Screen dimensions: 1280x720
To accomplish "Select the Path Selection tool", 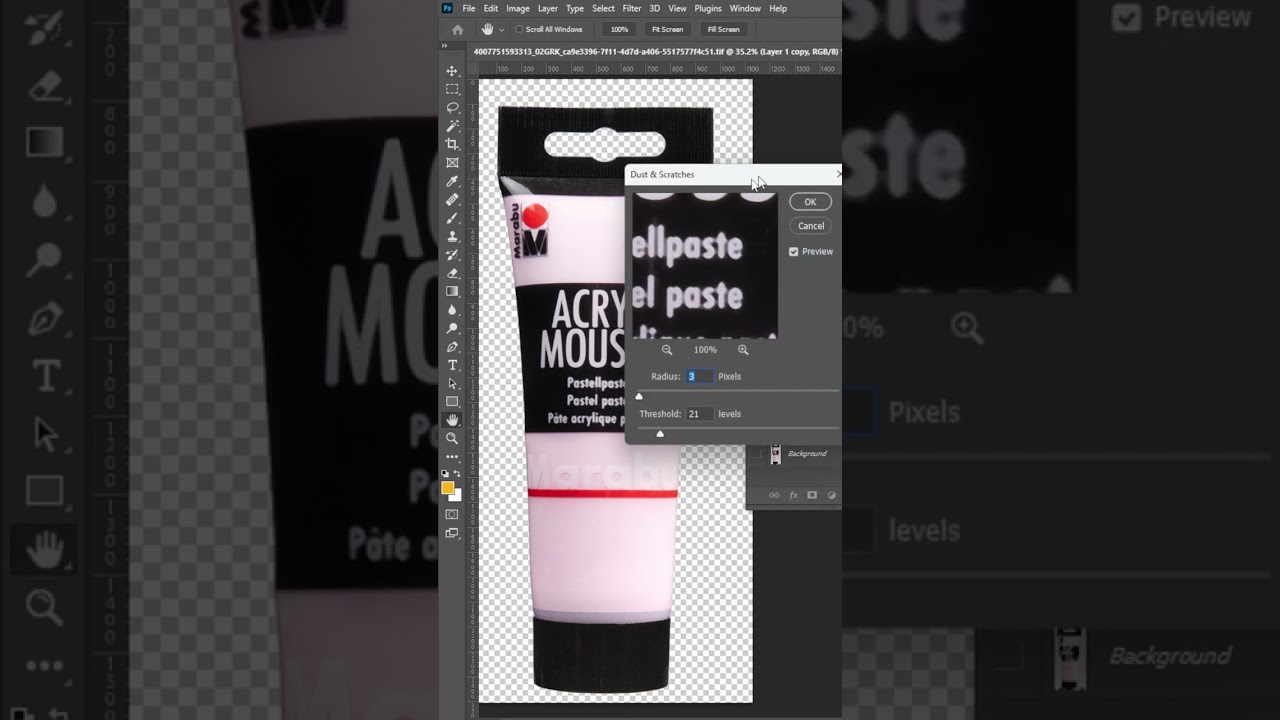I will tap(452, 383).
